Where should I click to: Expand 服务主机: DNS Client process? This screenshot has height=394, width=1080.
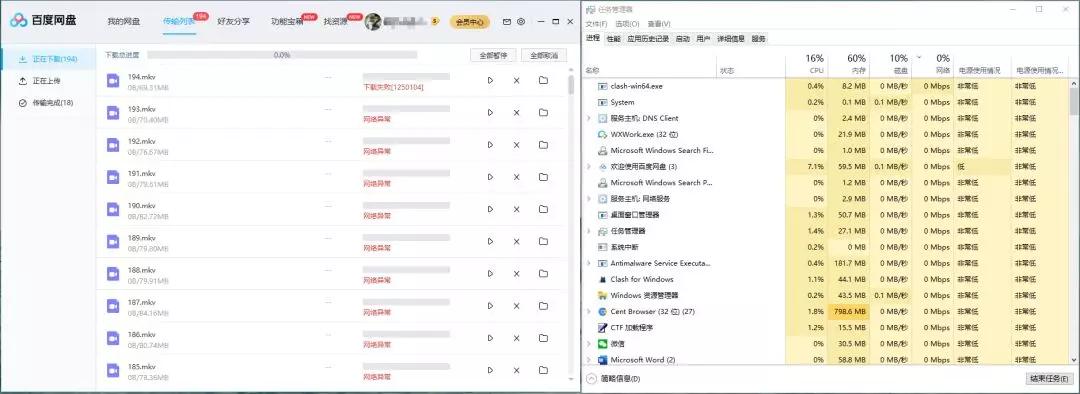[x=588, y=118]
